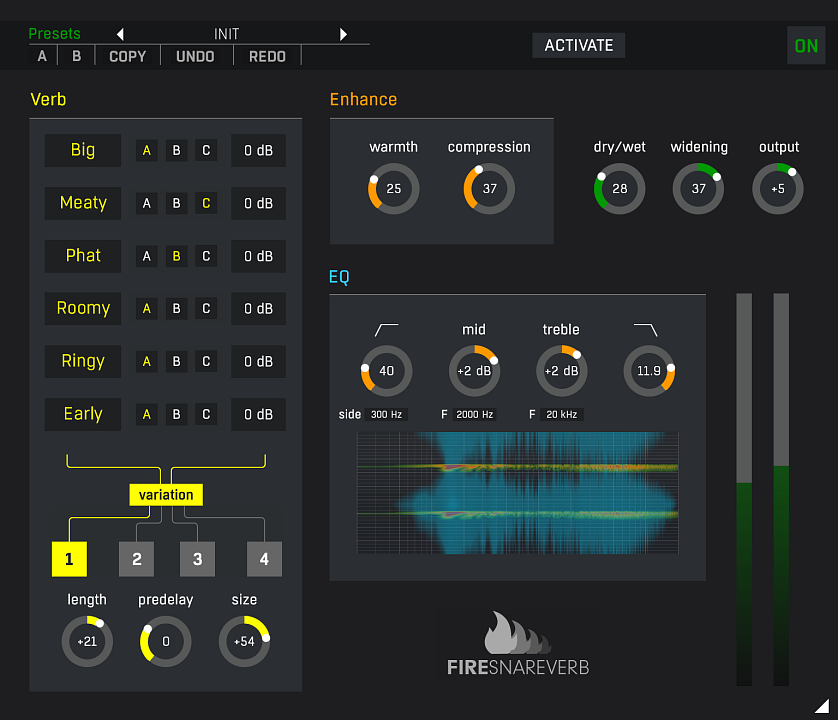Click the size knob

click(x=244, y=641)
